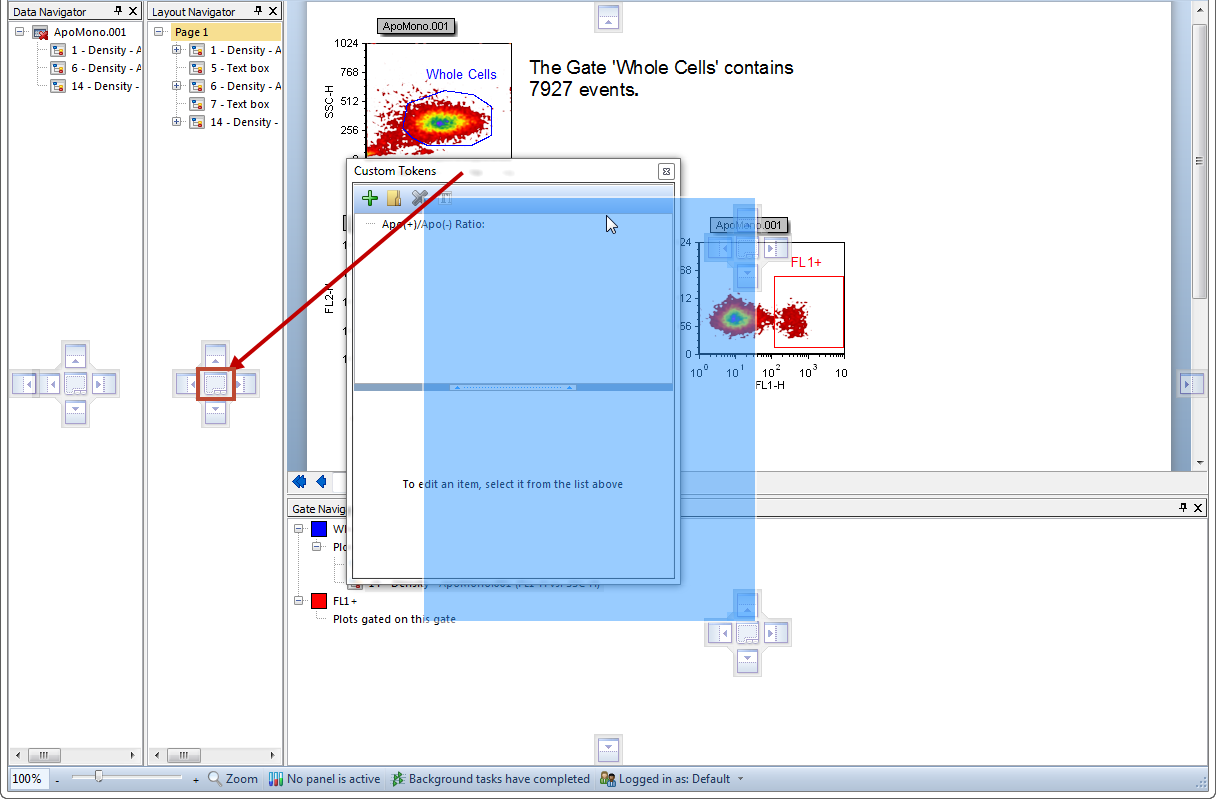Select the Apo(+)/Apo(-) Ratio token

(x=433, y=224)
